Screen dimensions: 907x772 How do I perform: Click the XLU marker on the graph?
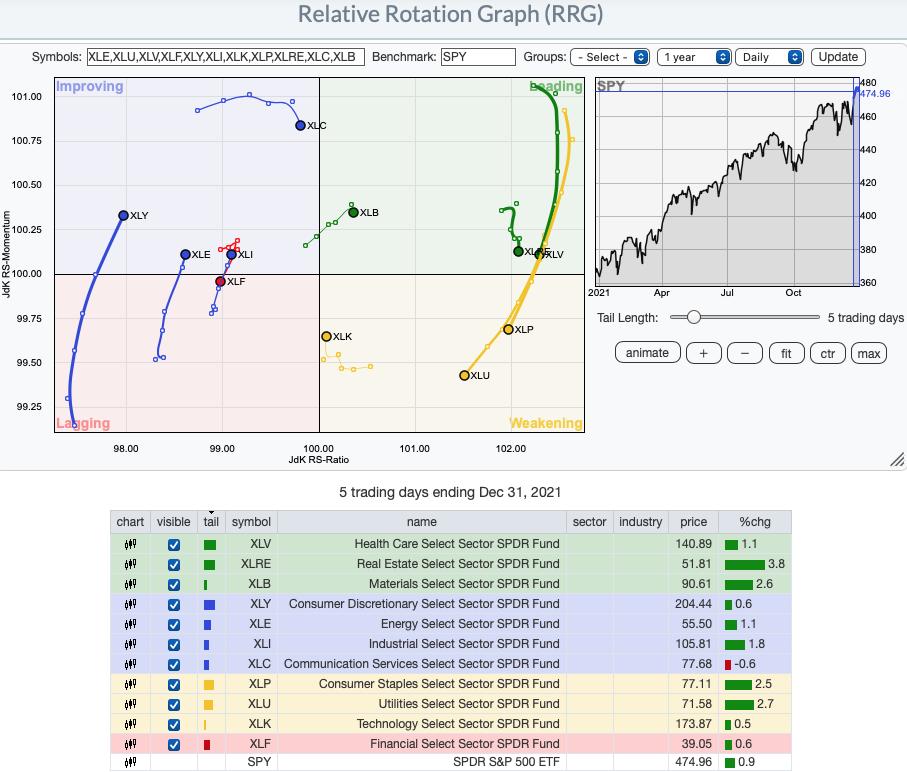click(464, 376)
